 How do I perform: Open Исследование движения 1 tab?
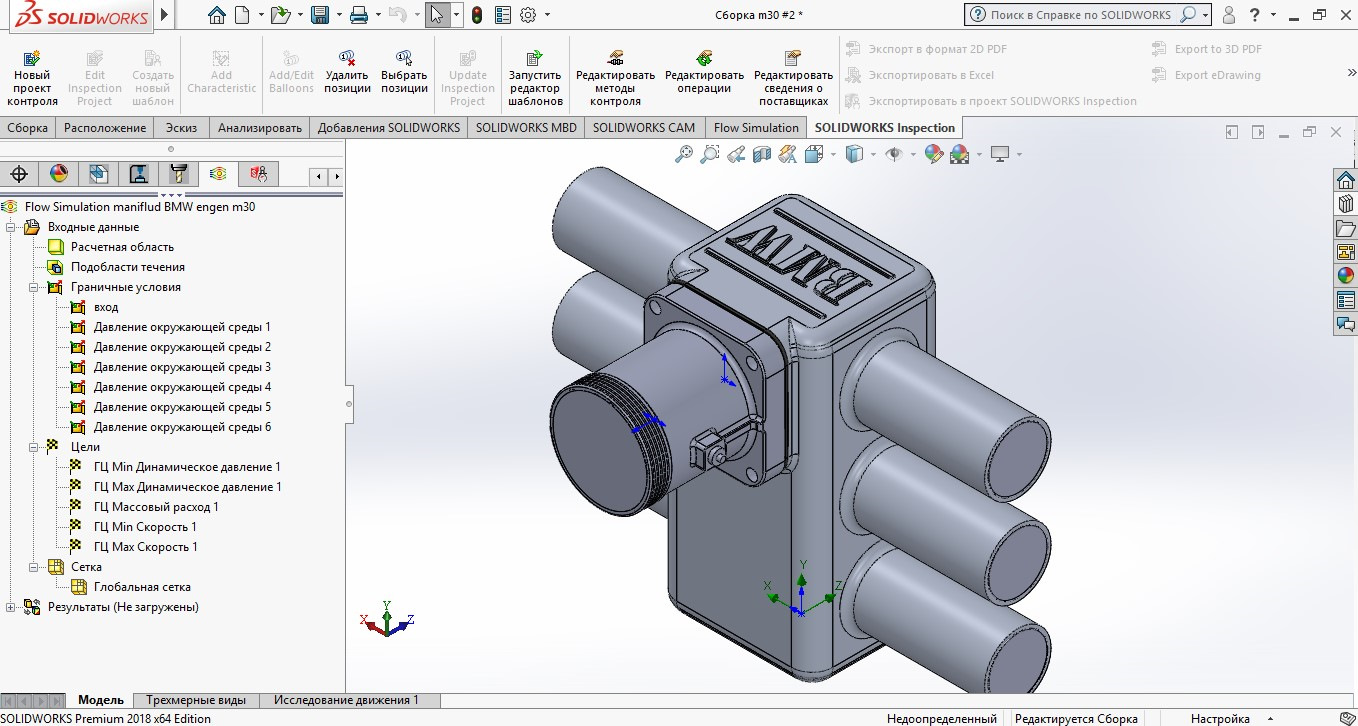click(x=346, y=700)
